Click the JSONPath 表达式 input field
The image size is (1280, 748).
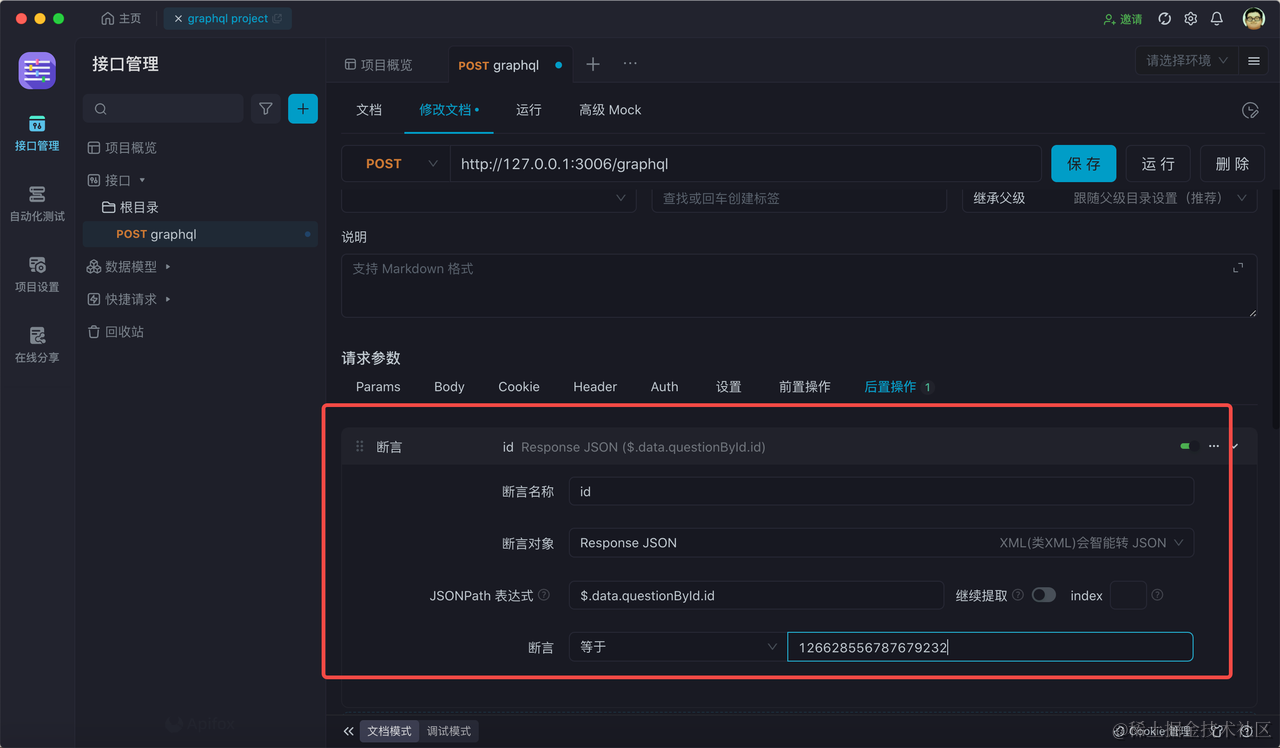click(756, 594)
